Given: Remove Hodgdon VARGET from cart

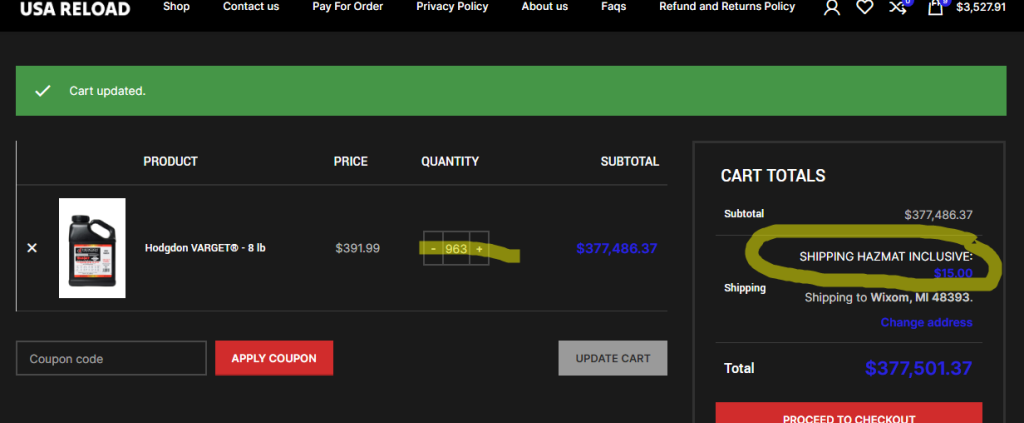Looking at the screenshot, I should click(32, 248).
